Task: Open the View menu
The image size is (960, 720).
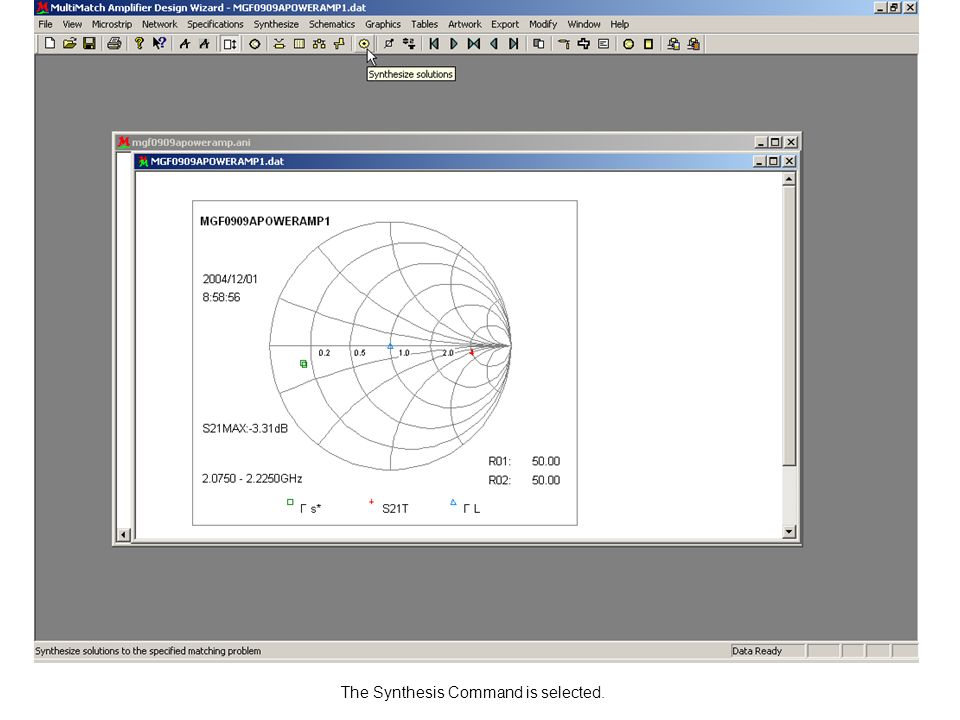Action: pos(72,24)
